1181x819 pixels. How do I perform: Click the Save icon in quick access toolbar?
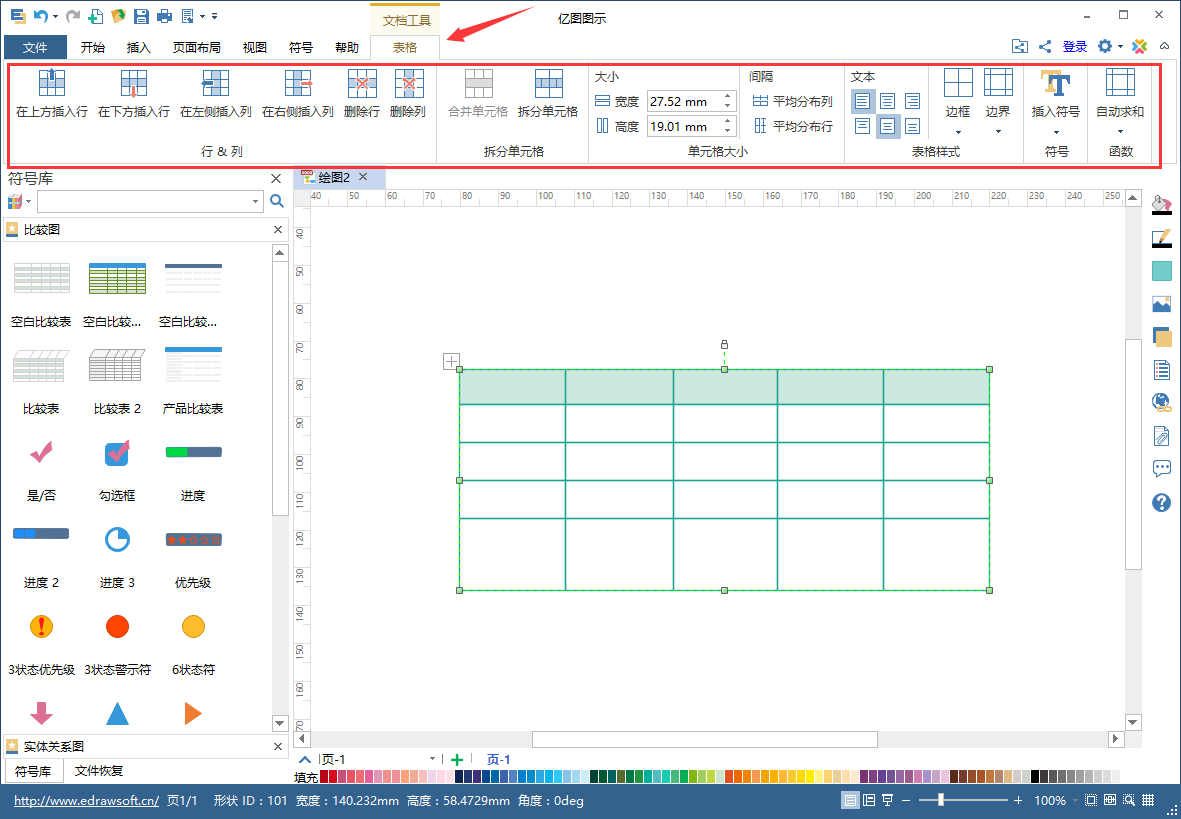pos(141,16)
